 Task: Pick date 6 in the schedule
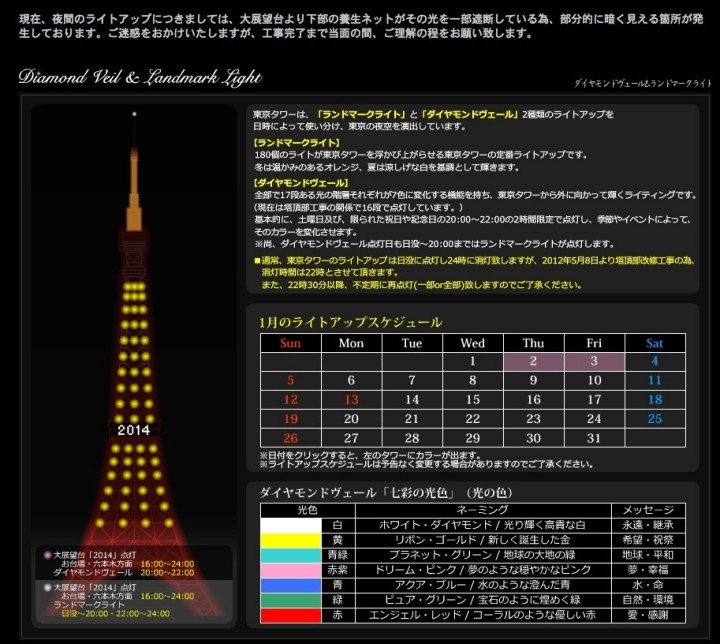351,381
